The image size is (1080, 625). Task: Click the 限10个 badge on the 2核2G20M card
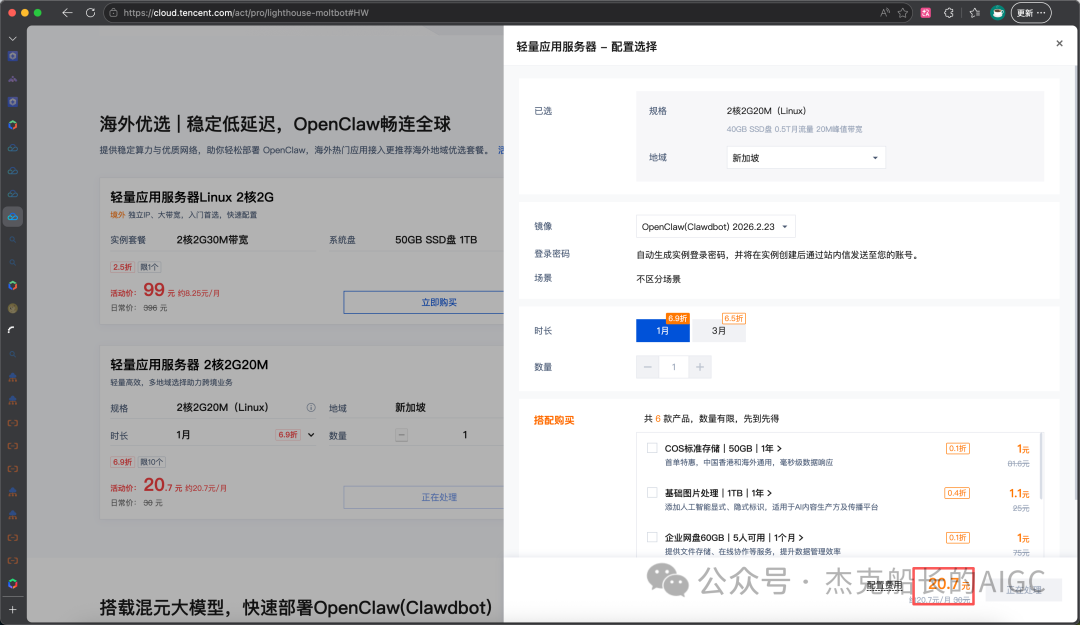(152, 462)
